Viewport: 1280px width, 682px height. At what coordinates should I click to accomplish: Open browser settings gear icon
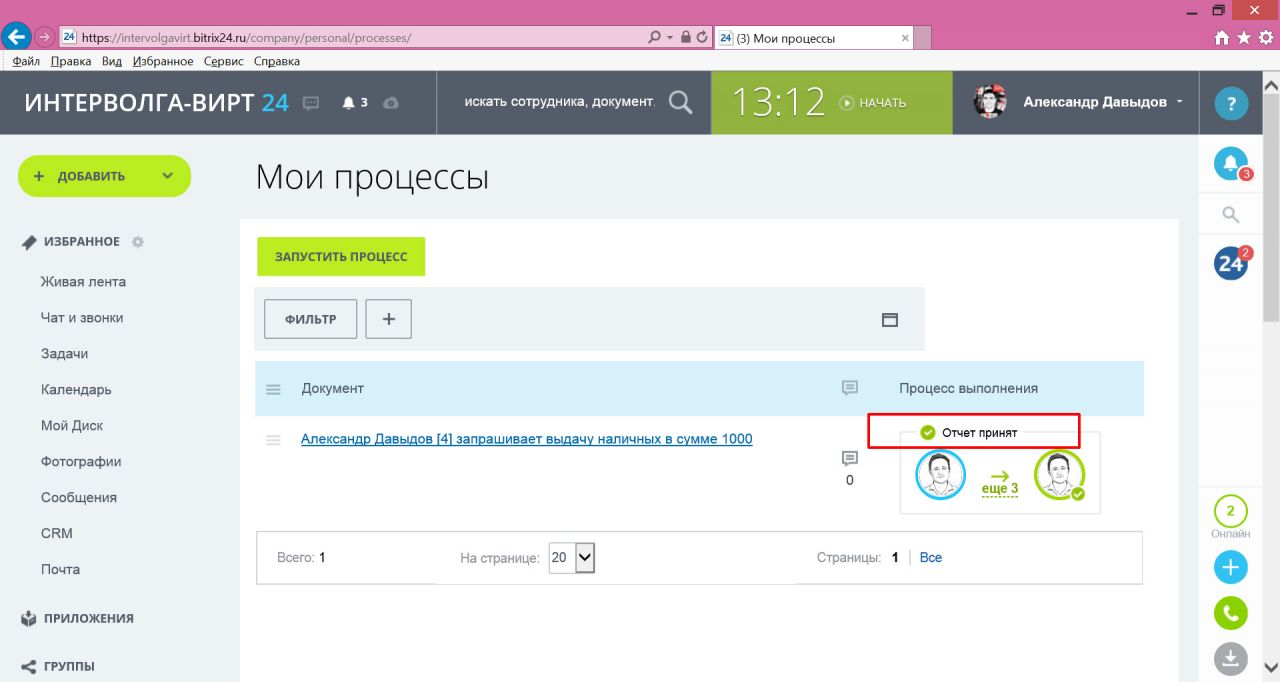tap(1266, 38)
